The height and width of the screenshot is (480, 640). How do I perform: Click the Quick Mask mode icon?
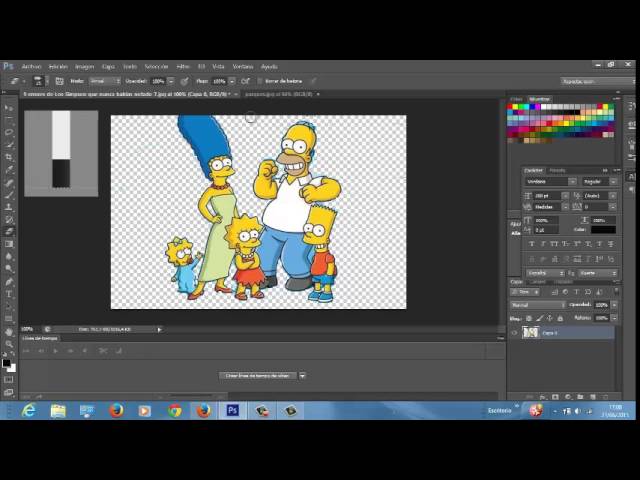[9, 380]
